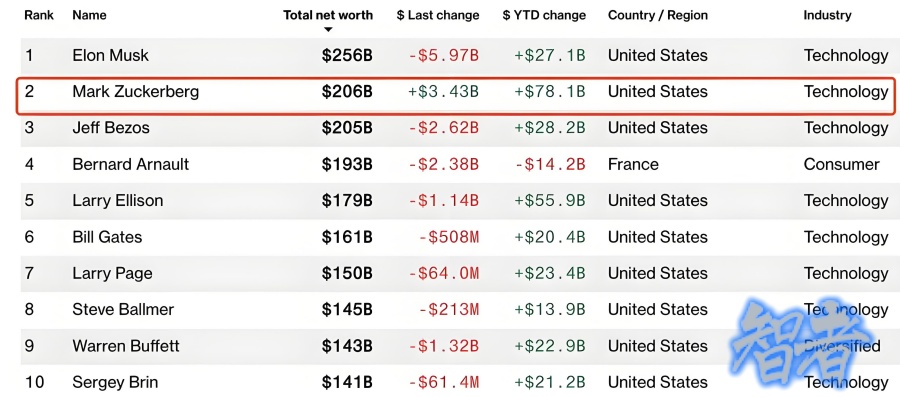Sort by Total net worth column header
900x397 pixels.
(328, 15)
